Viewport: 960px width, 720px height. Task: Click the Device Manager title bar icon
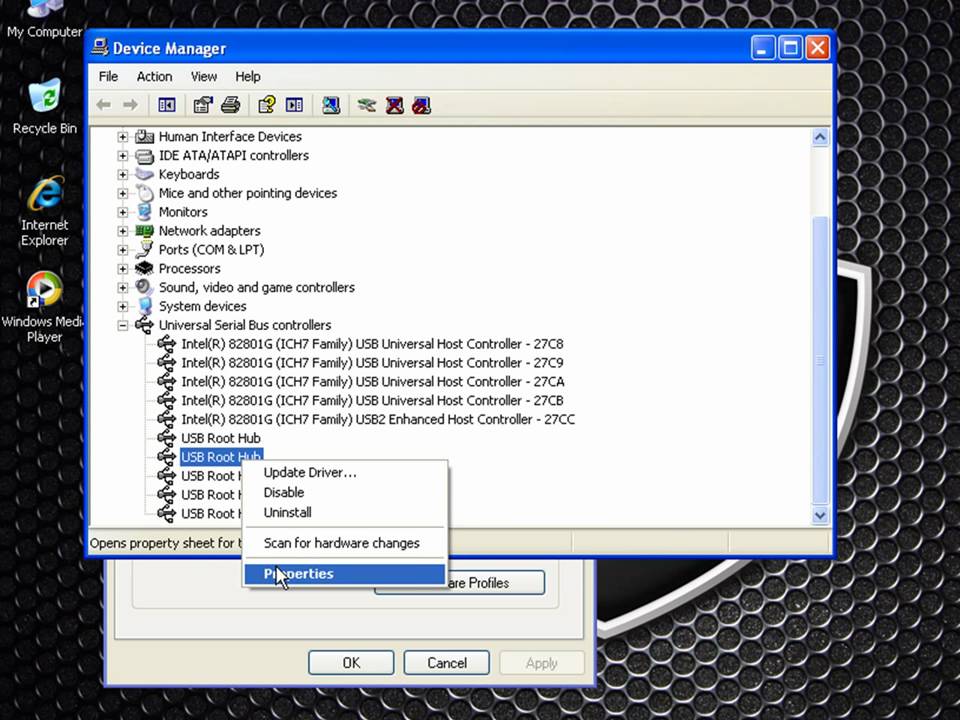(100, 47)
